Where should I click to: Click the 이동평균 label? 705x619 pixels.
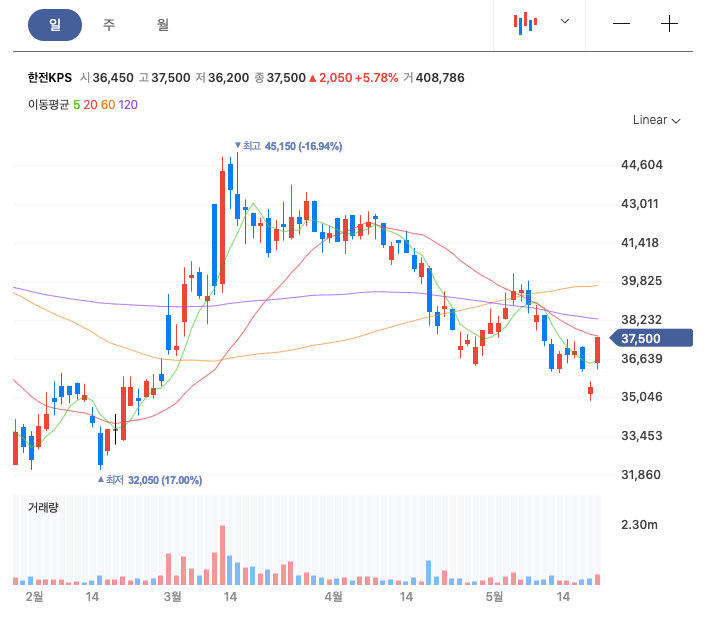click(x=49, y=105)
